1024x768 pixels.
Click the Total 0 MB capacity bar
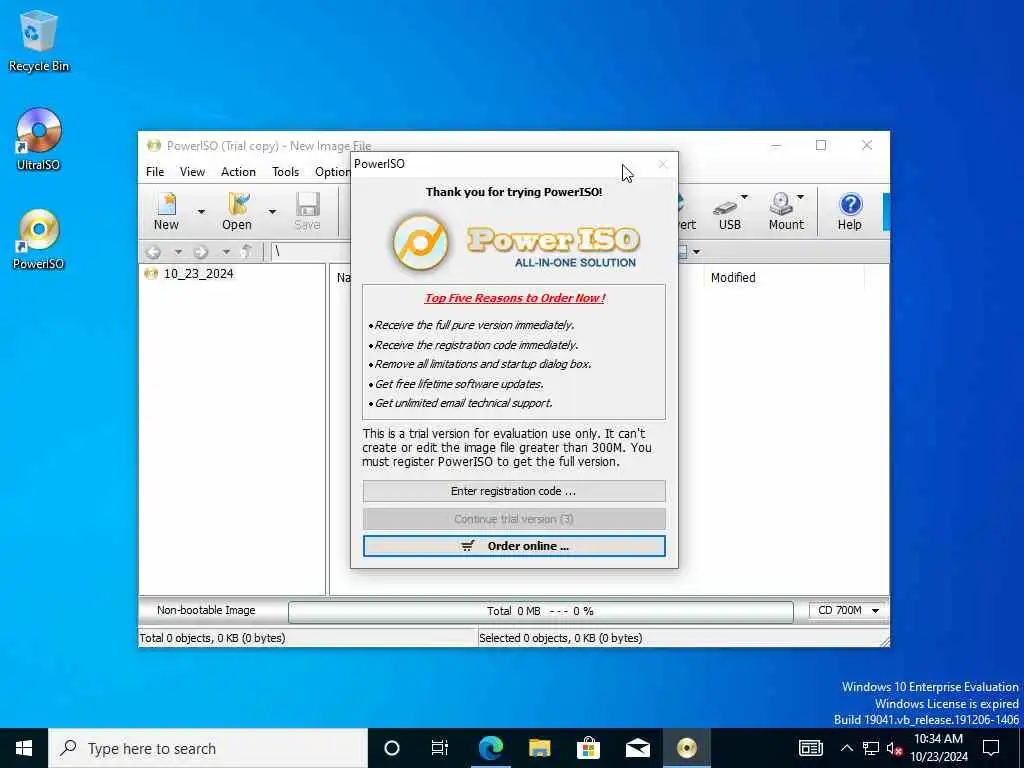pyautogui.click(x=541, y=611)
